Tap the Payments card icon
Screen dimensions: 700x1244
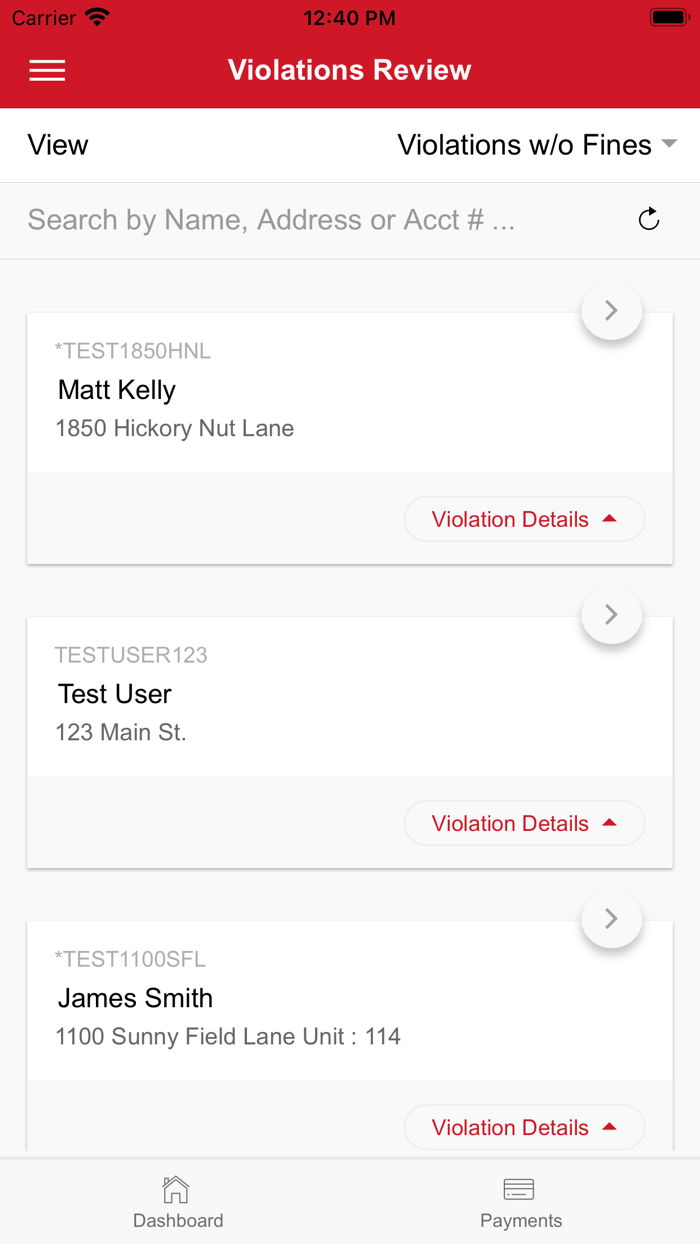pos(519,1189)
